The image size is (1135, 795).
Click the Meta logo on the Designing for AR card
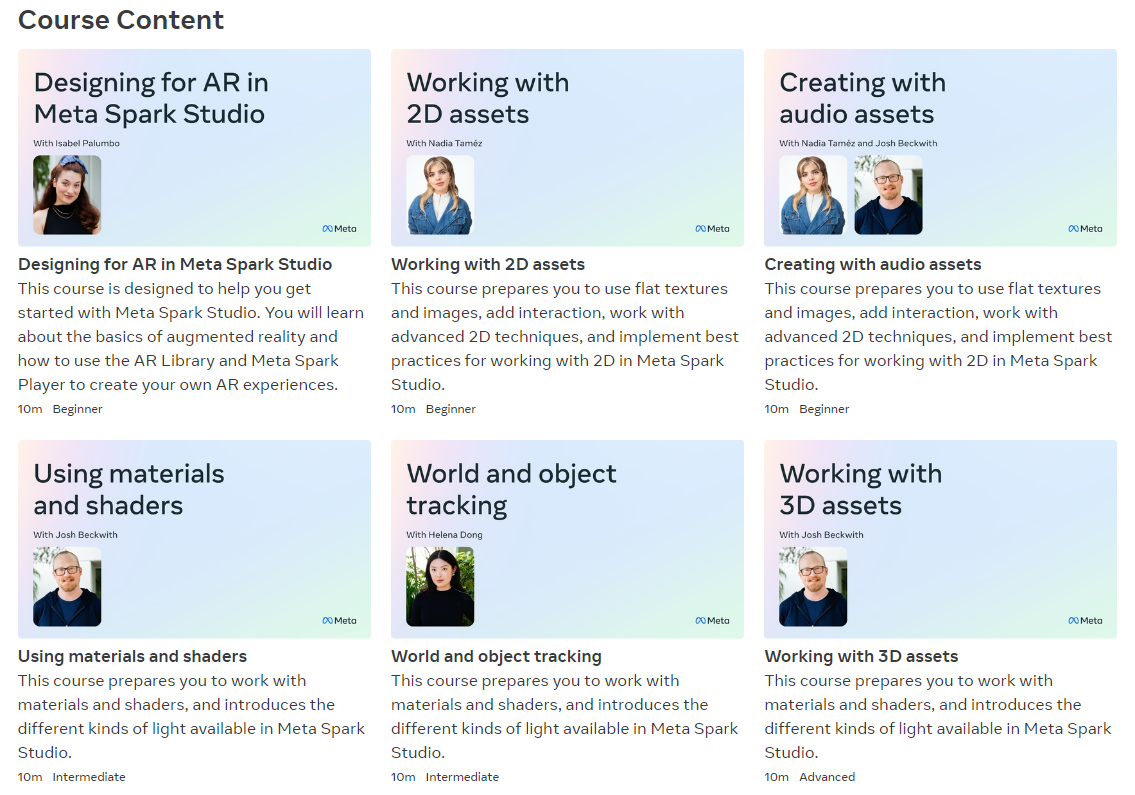pyautogui.click(x=339, y=228)
